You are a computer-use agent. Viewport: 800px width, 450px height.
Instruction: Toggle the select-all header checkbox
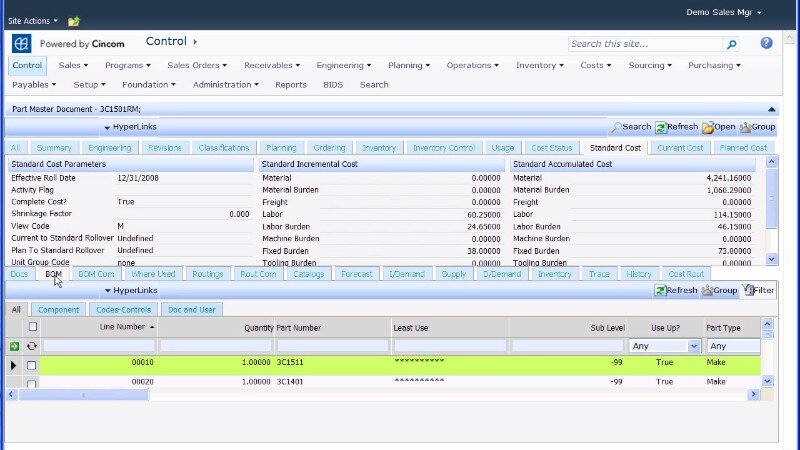pos(32,327)
